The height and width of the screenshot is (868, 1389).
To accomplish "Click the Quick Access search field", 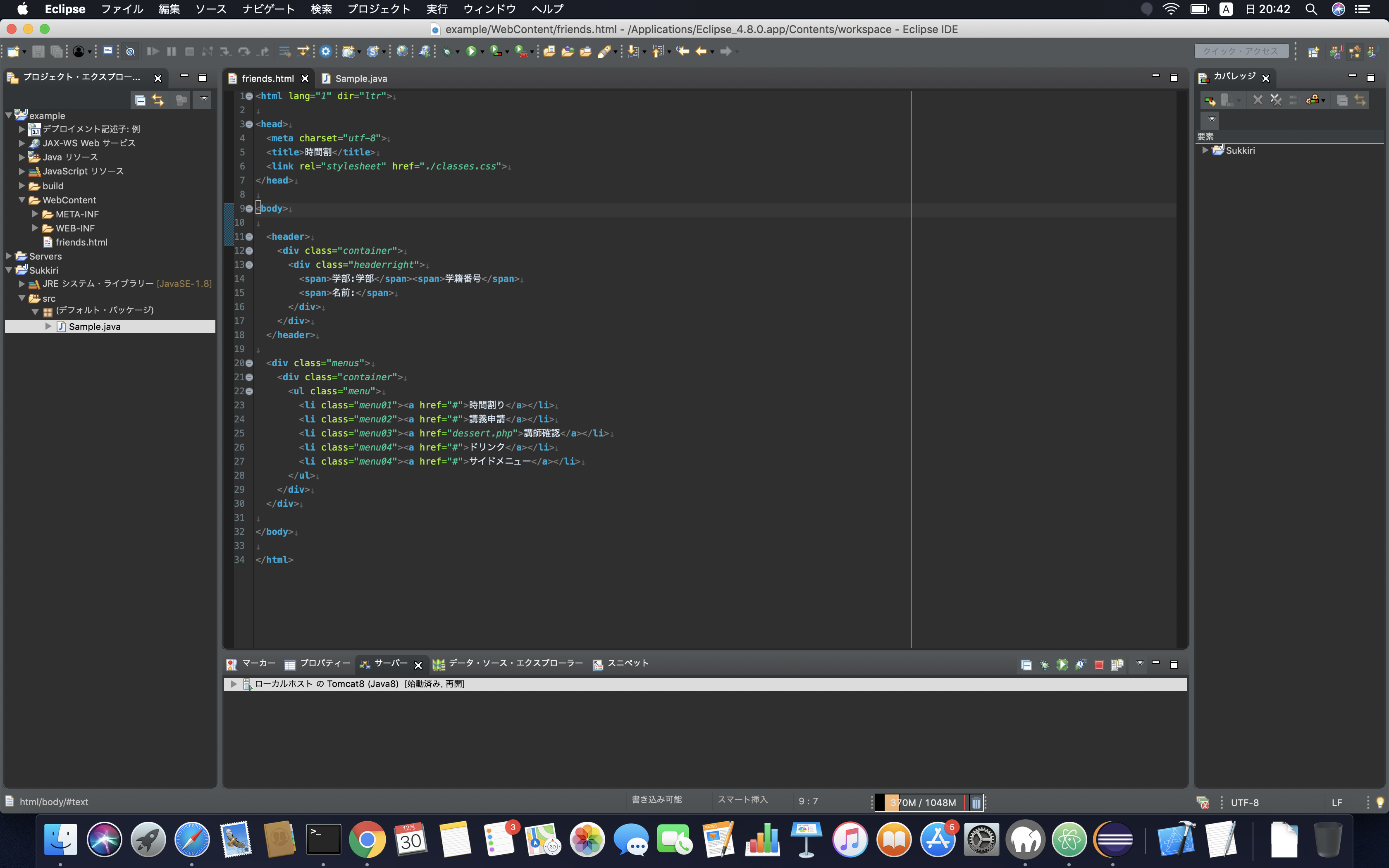I will [x=1240, y=52].
